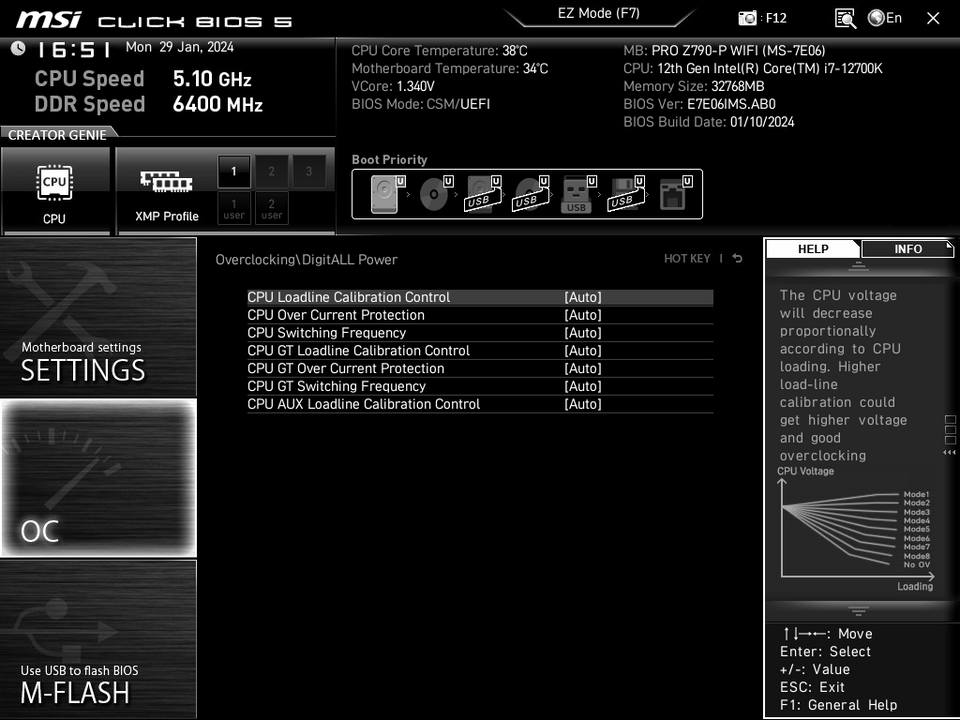Open CPU GT Over Current Protection [Auto] value

(x=583, y=368)
